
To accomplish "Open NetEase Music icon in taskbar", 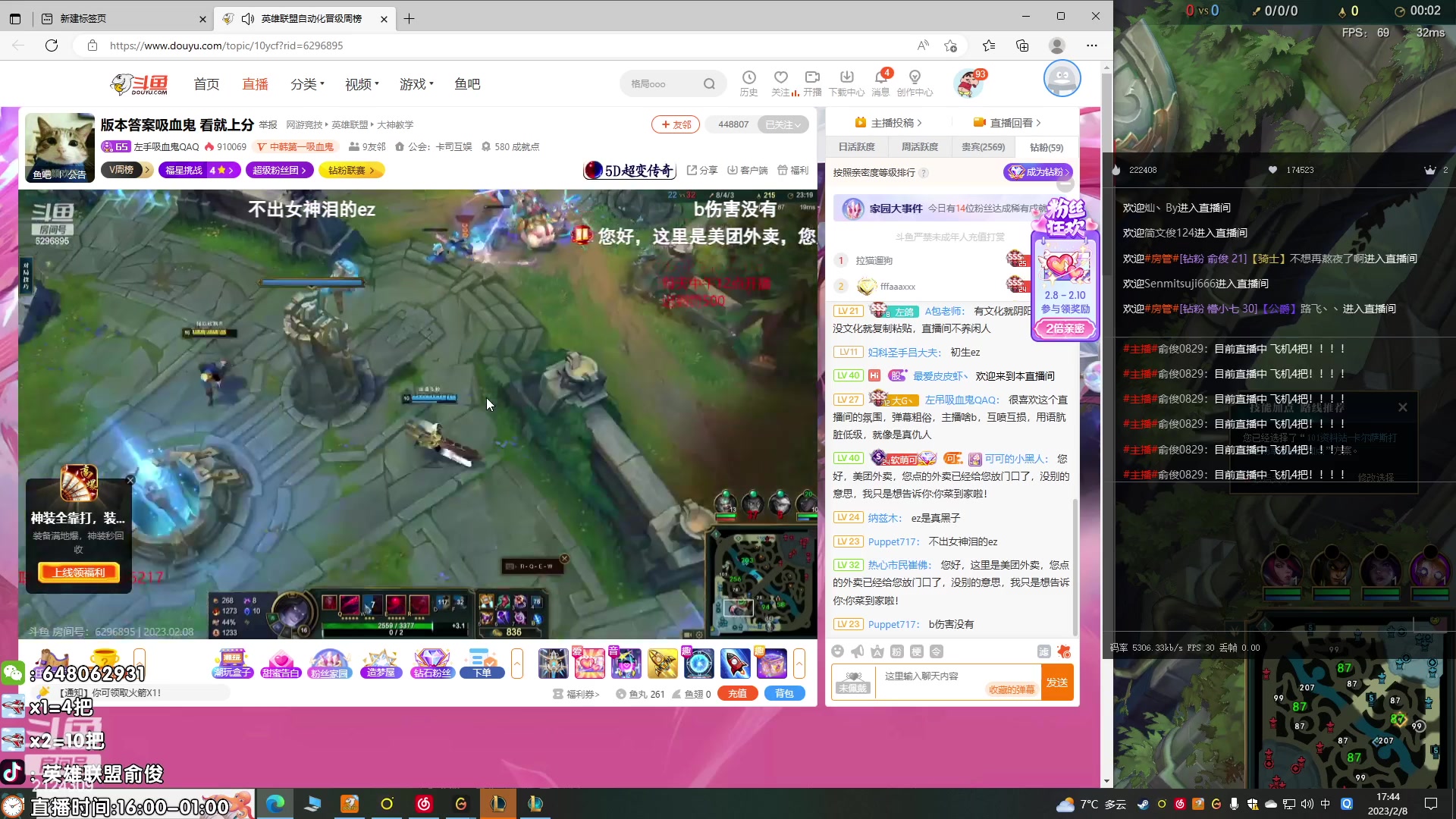I will click(424, 804).
